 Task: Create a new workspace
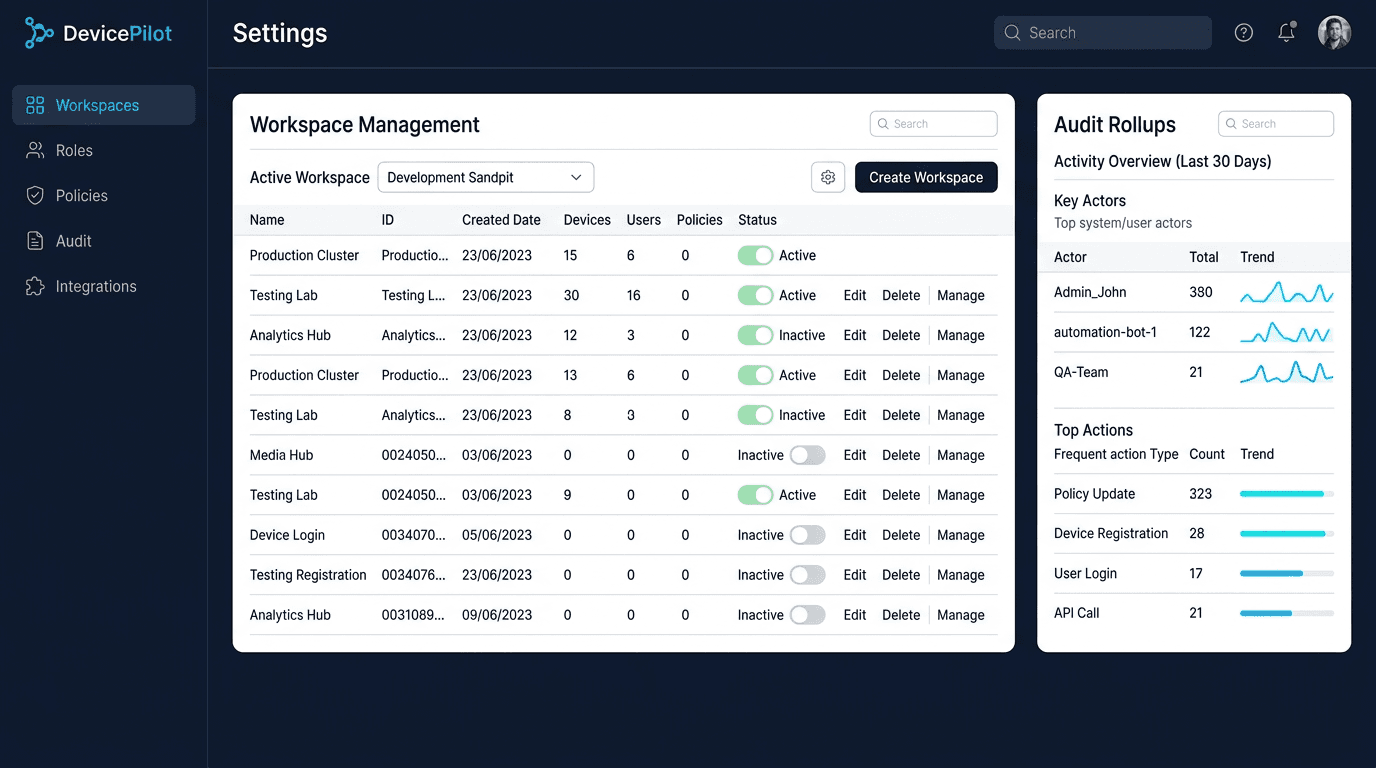[x=925, y=176]
